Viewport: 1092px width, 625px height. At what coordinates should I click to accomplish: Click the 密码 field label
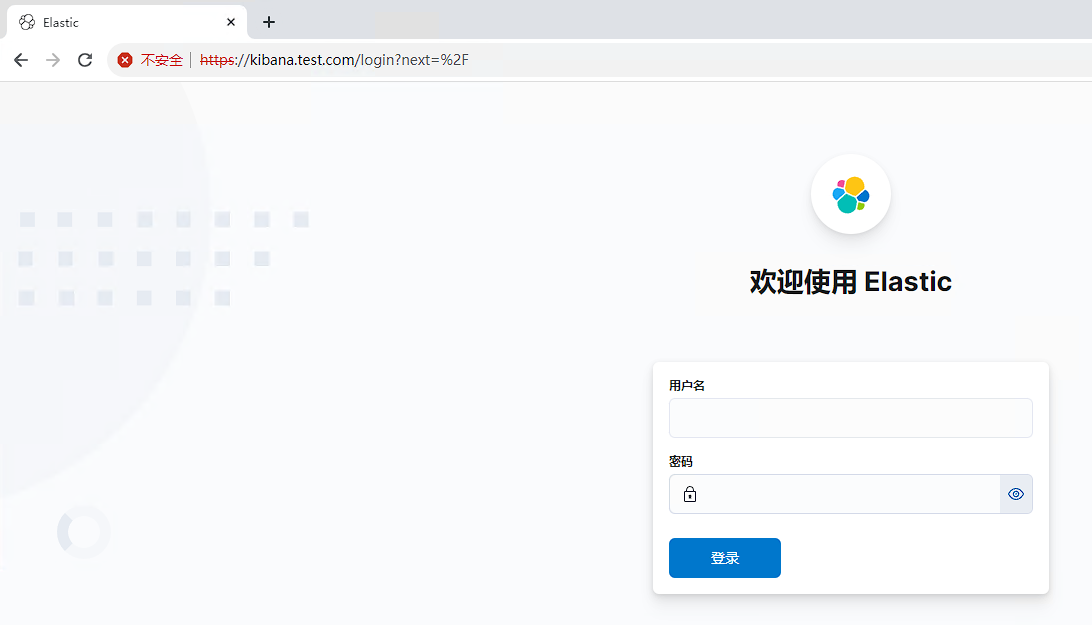tap(680, 461)
